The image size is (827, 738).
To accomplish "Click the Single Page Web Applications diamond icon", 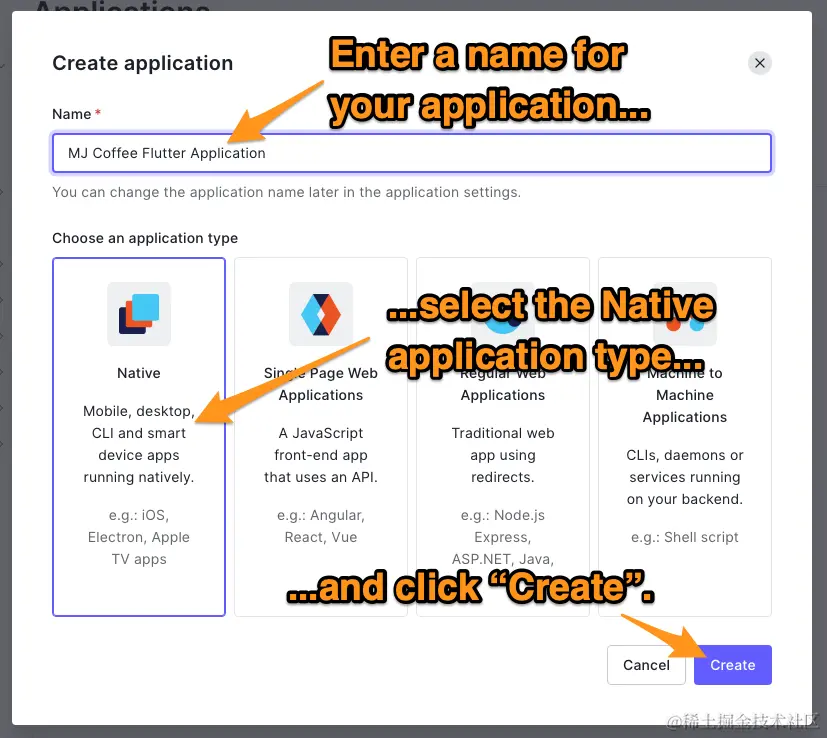I will click(x=320, y=312).
